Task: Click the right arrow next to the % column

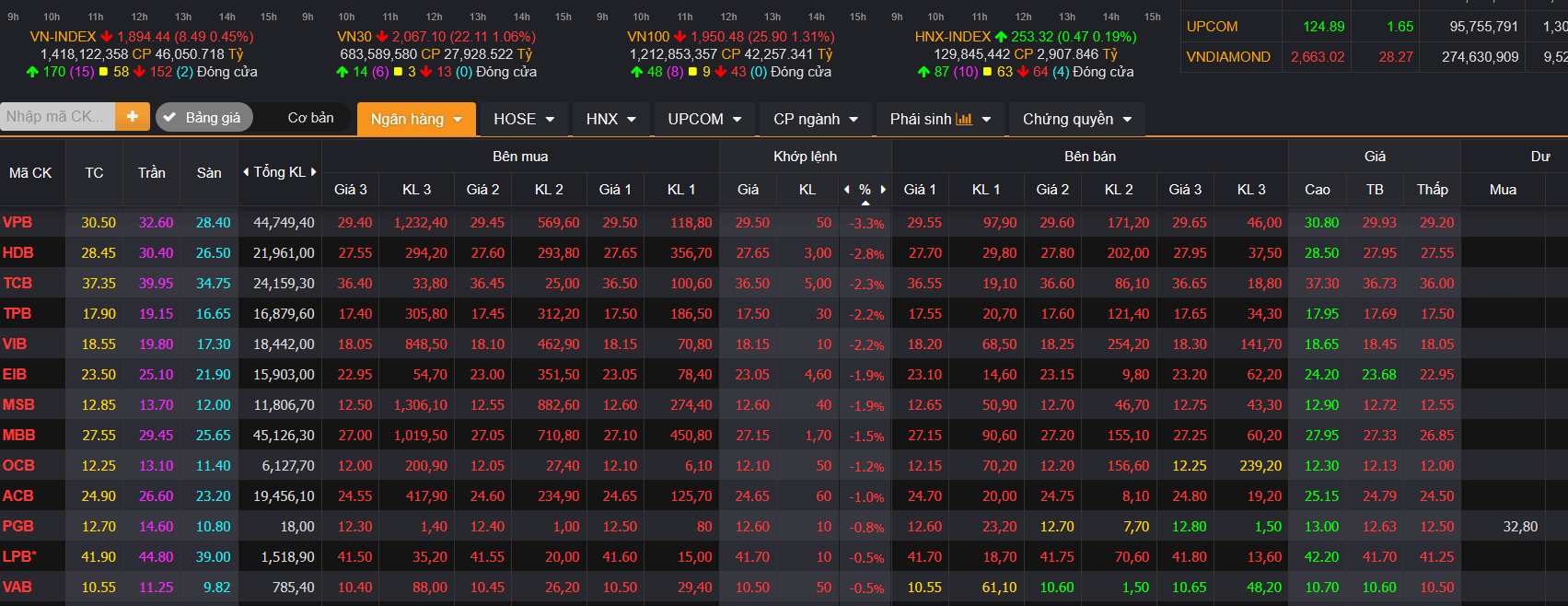Action: (883, 190)
